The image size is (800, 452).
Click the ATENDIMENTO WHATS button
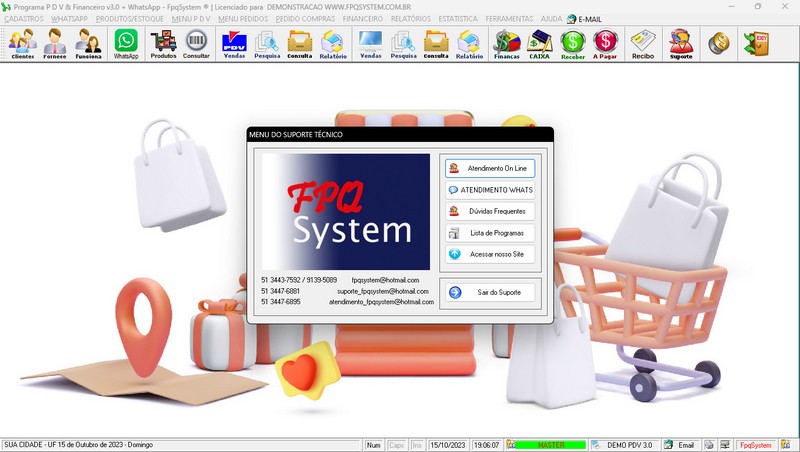[490, 190]
